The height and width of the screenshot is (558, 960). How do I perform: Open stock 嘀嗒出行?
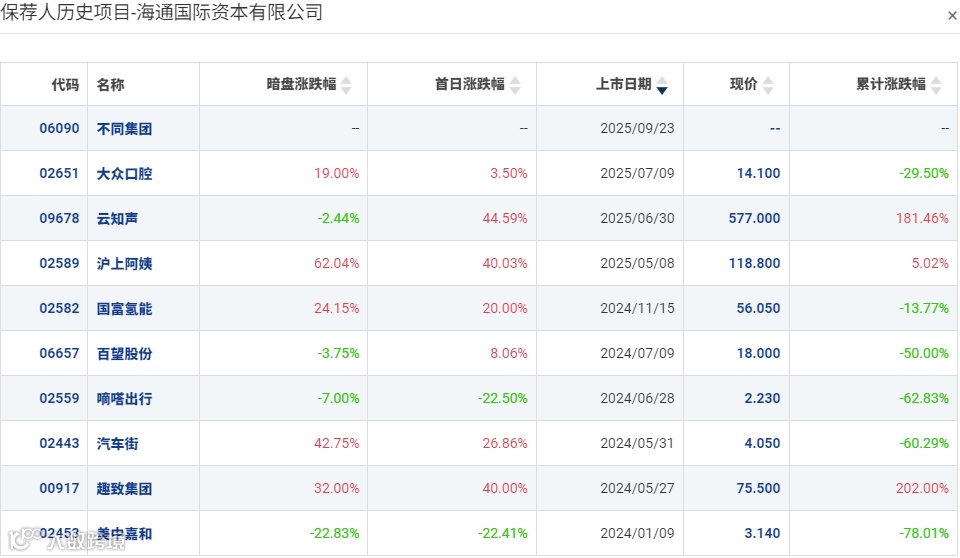124,399
